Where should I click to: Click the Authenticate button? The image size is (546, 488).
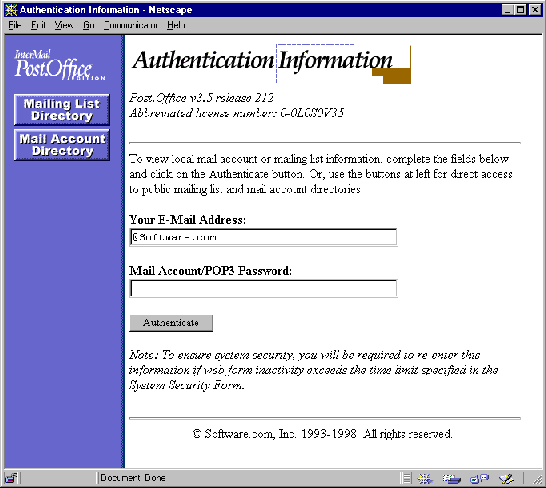171,323
